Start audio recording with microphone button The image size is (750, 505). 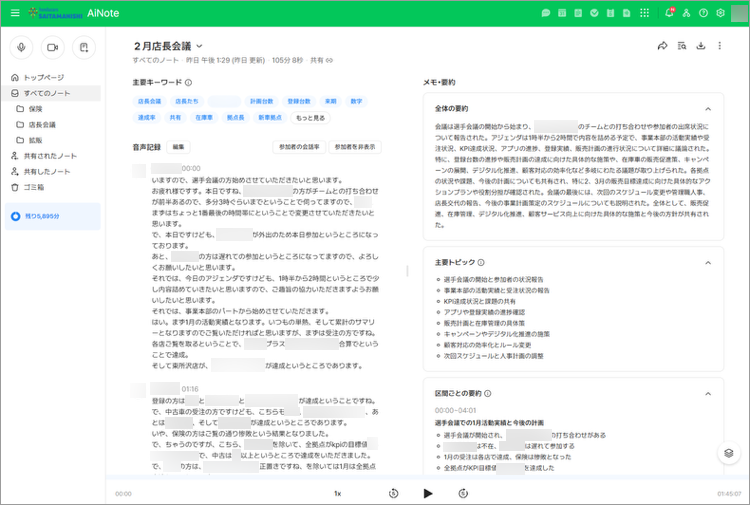pos(21,47)
